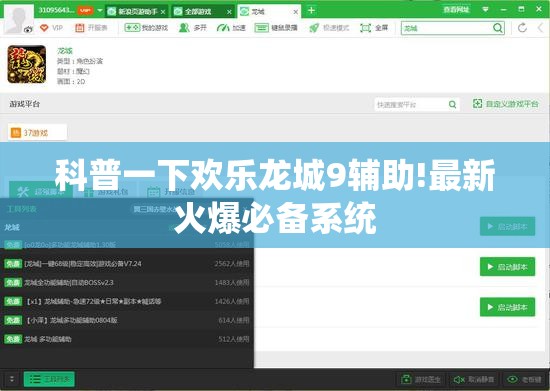Select script 龙城 多功能辅助 with 512 users
This screenshot has width=550, height=391.
pyautogui.click(x=127, y=339)
